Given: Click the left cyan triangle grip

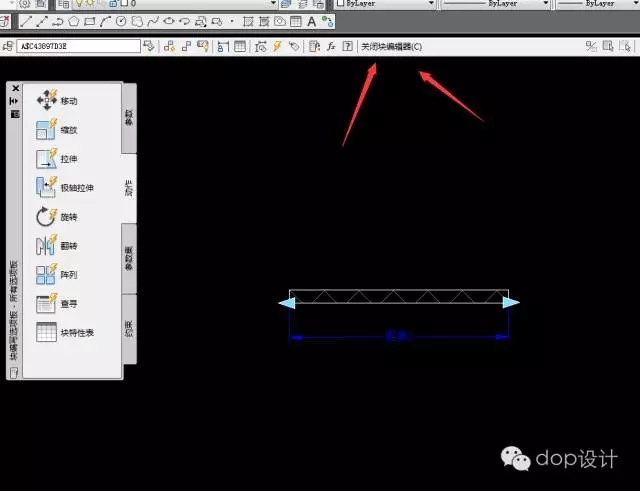Looking at the screenshot, I should coord(286,302).
